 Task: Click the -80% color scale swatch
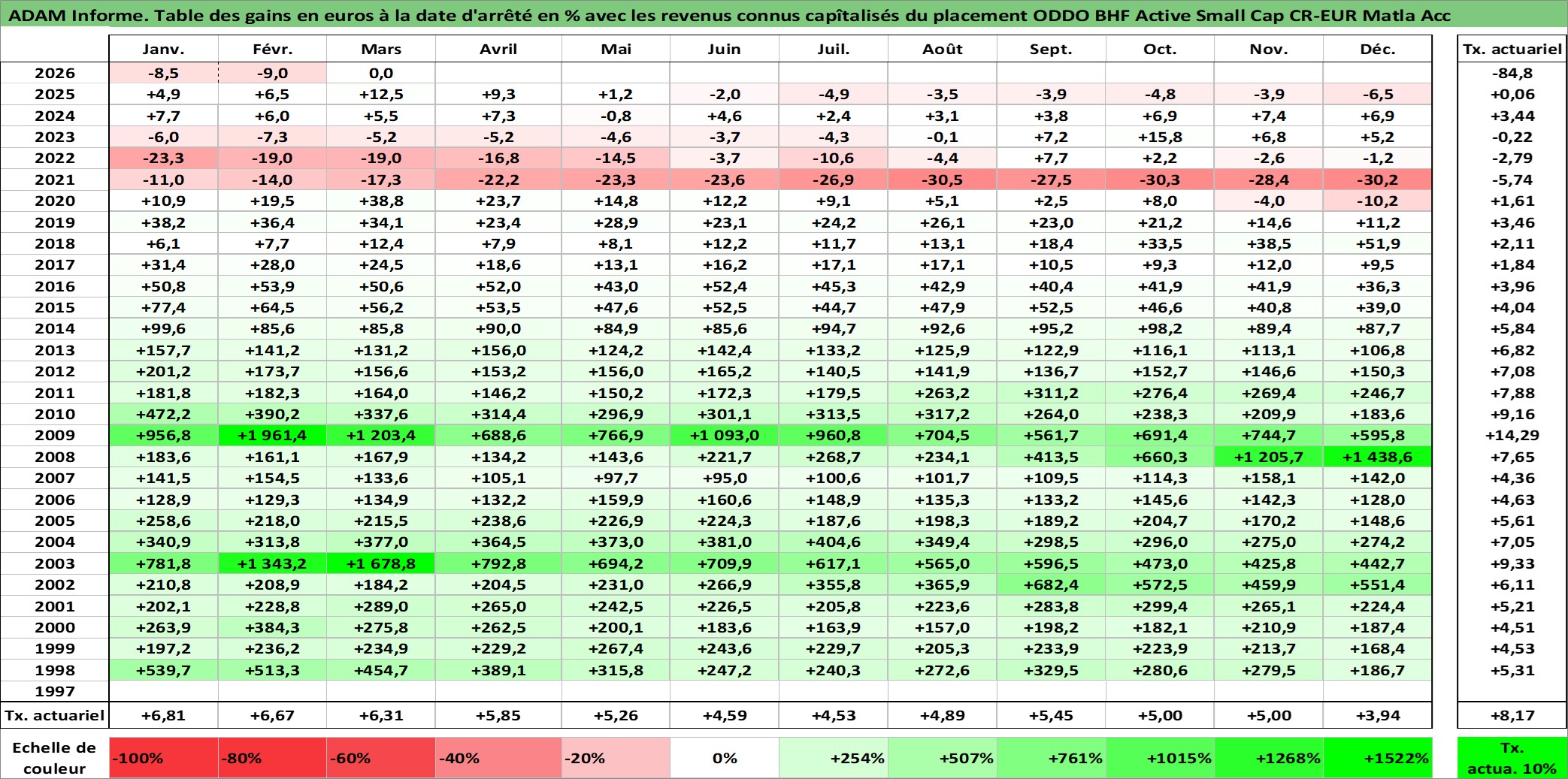click(272, 758)
